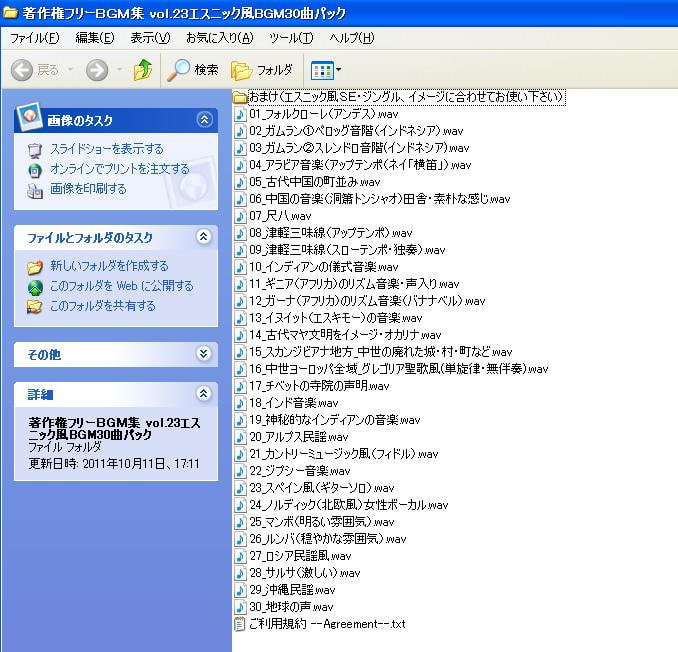Click the online print order icon
Screen dimensions: 678x652
pyautogui.click(x=35, y=170)
